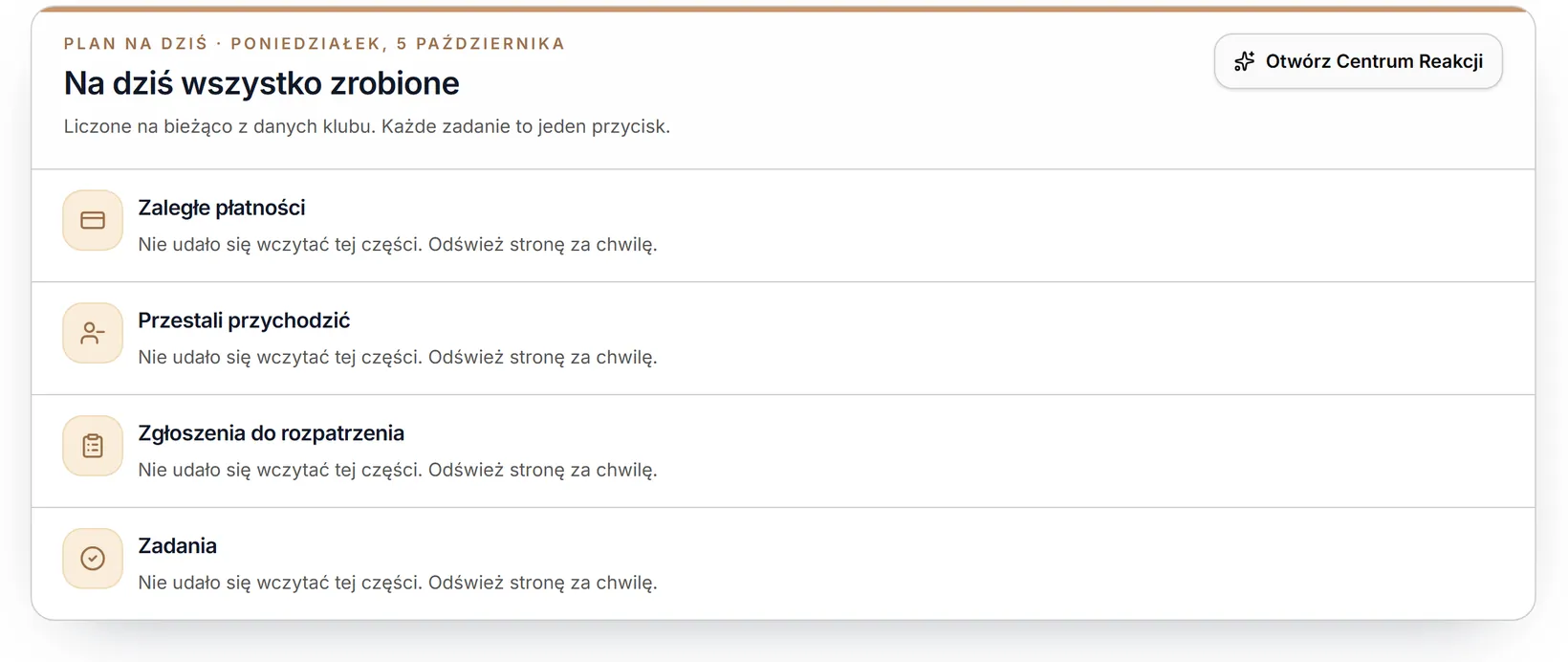Click the subtitle 'Liczone na bieżąco z danych klubu'
Viewport: 1568px width, 662px height.
(220, 126)
